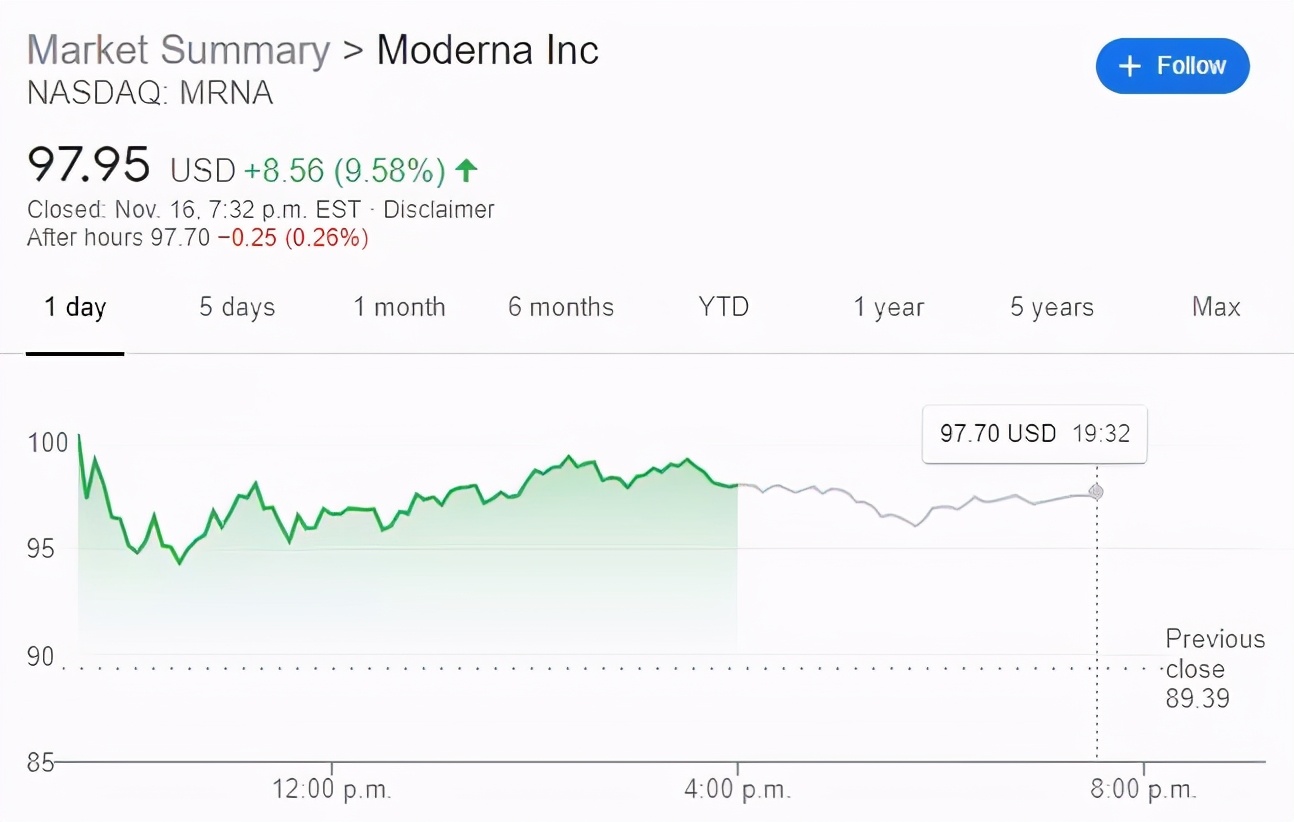Select the 1 day tab
Screen dimensions: 1294x822
pos(75,307)
